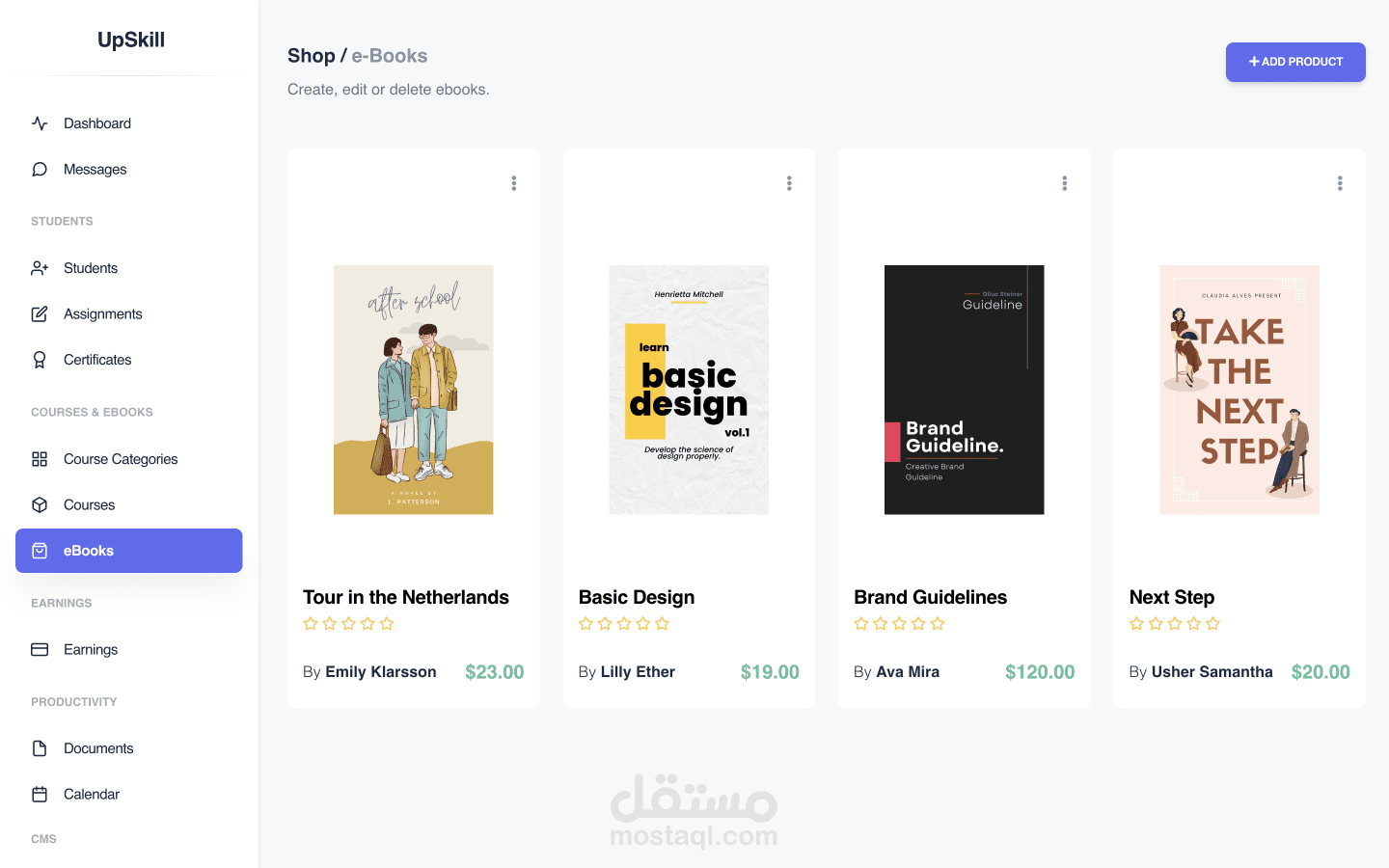The height and width of the screenshot is (868, 1389).
Task: Select the eBooks sidebar item
Action: tap(129, 551)
